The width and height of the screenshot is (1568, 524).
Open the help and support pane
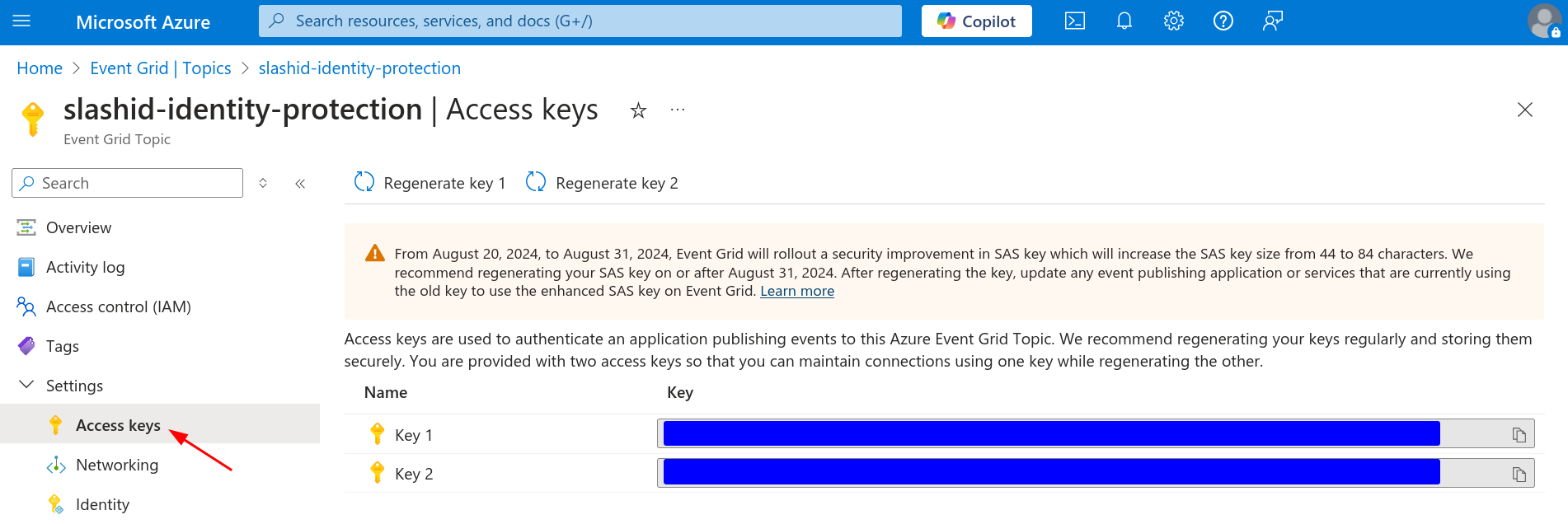(x=1223, y=21)
